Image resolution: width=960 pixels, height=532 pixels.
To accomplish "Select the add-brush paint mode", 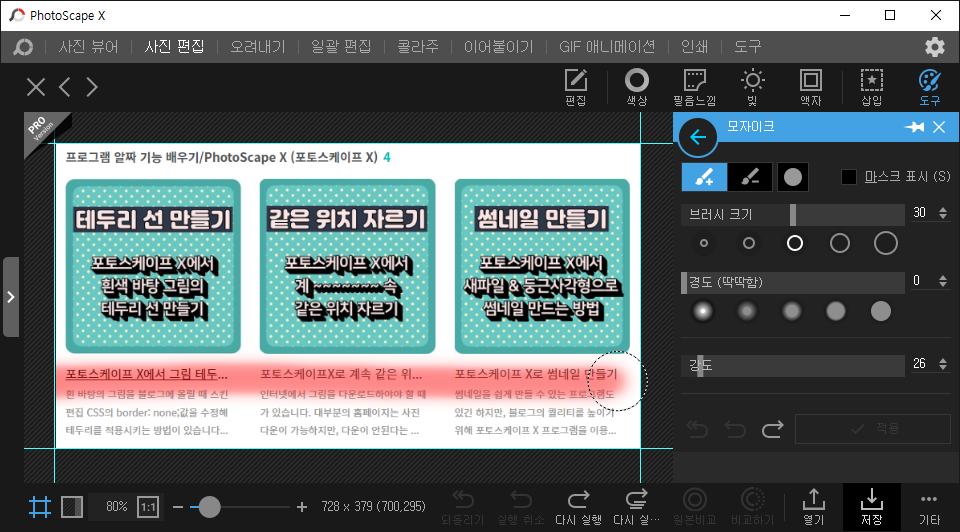I will [x=705, y=177].
